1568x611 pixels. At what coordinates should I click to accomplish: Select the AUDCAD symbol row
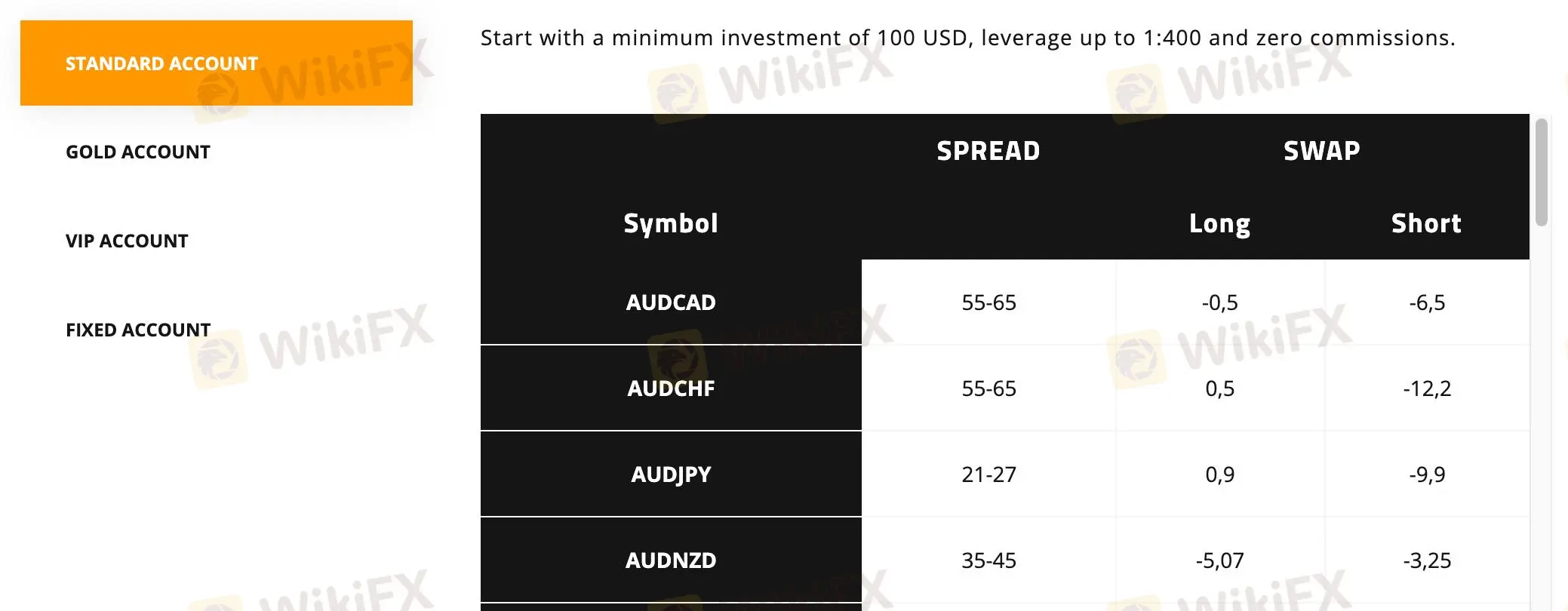tap(670, 302)
